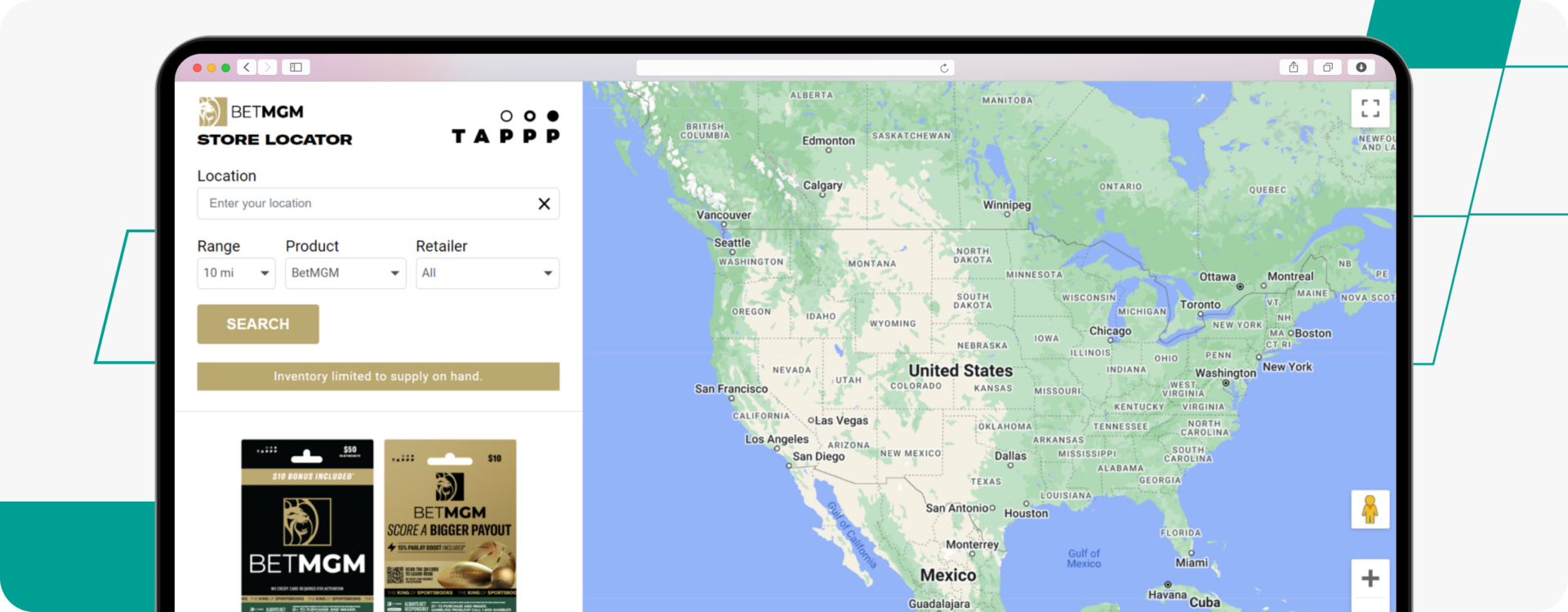The width and height of the screenshot is (1568, 612).
Task: Click the Montreal label on map
Action: tap(1290, 276)
